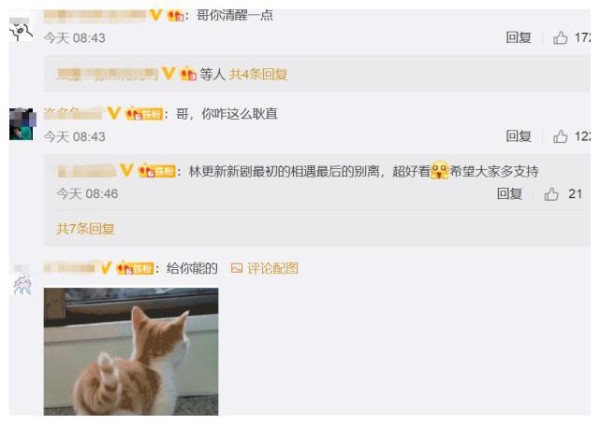
Task: Click the scribble avatar of the first commenter
Action: 21,30
